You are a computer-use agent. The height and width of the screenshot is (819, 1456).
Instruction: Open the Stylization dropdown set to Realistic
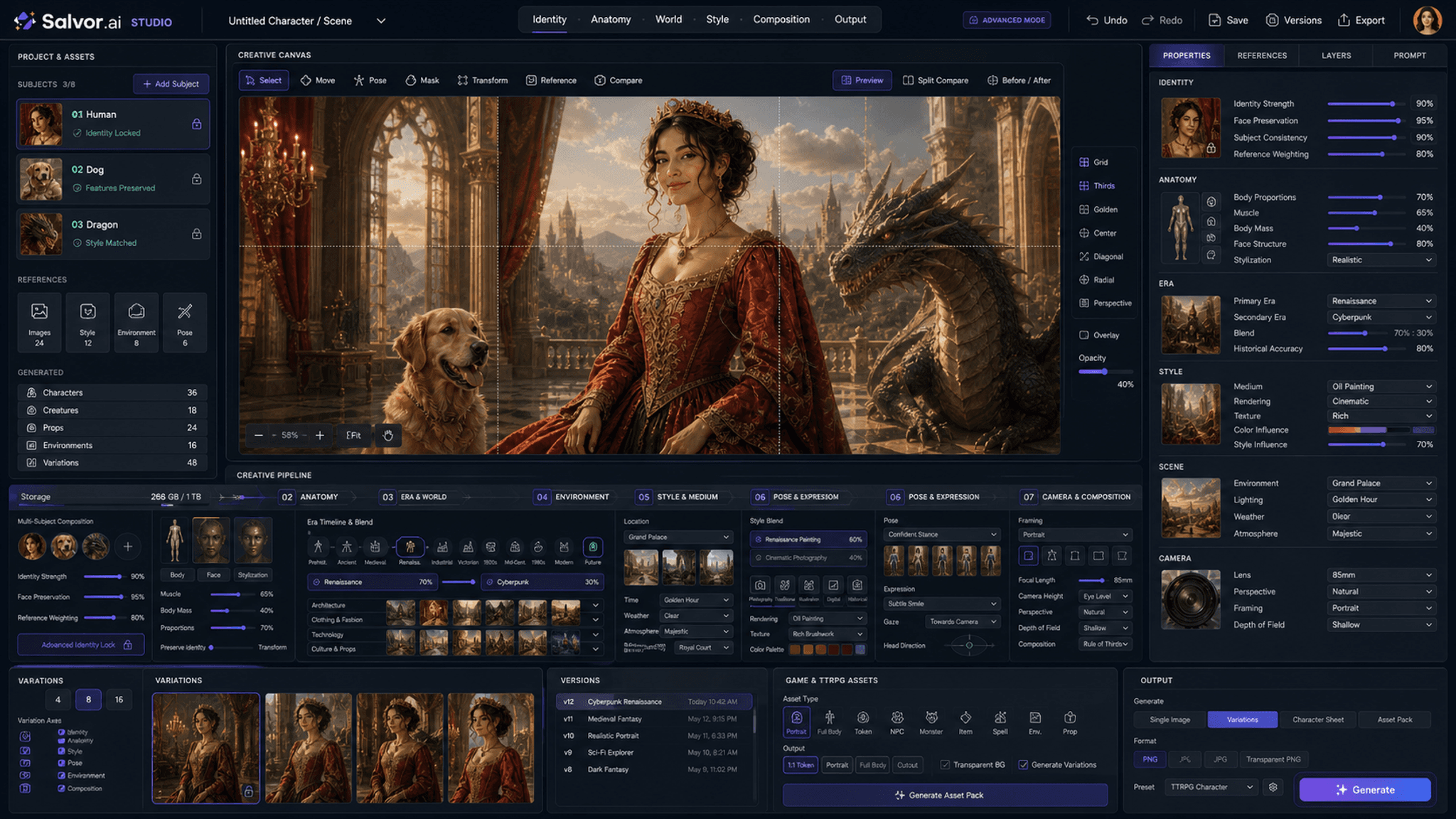[x=1381, y=260]
